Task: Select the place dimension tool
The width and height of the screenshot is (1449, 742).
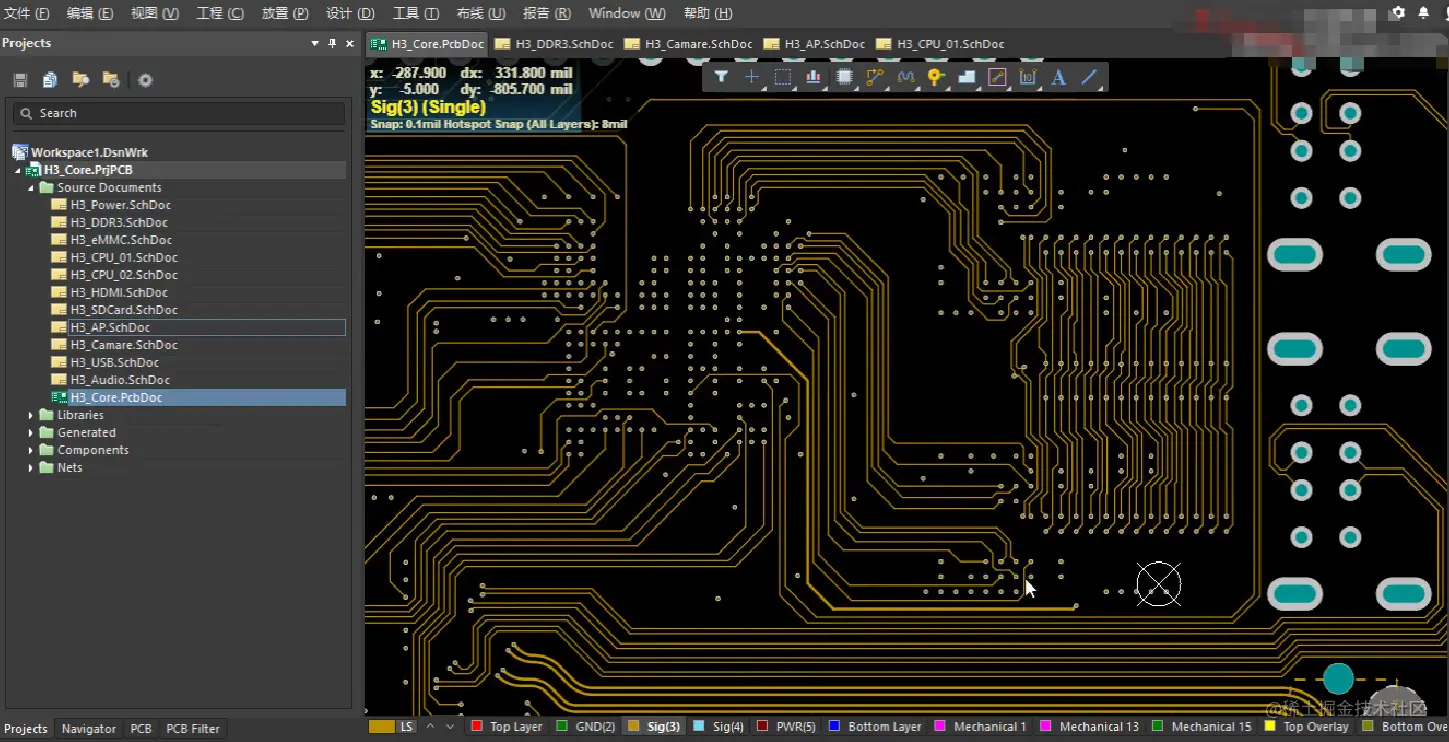Action: [x=1028, y=77]
